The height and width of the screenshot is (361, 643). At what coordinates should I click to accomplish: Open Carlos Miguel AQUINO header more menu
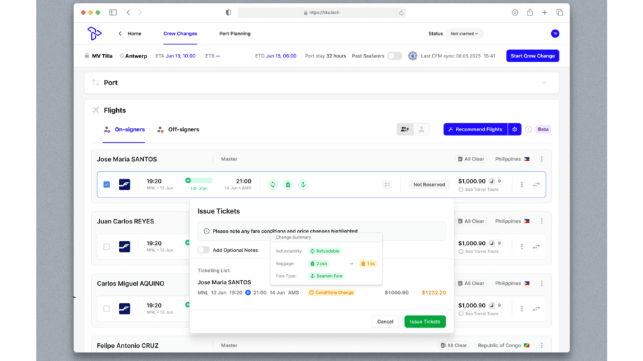pyautogui.click(x=542, y=283)
